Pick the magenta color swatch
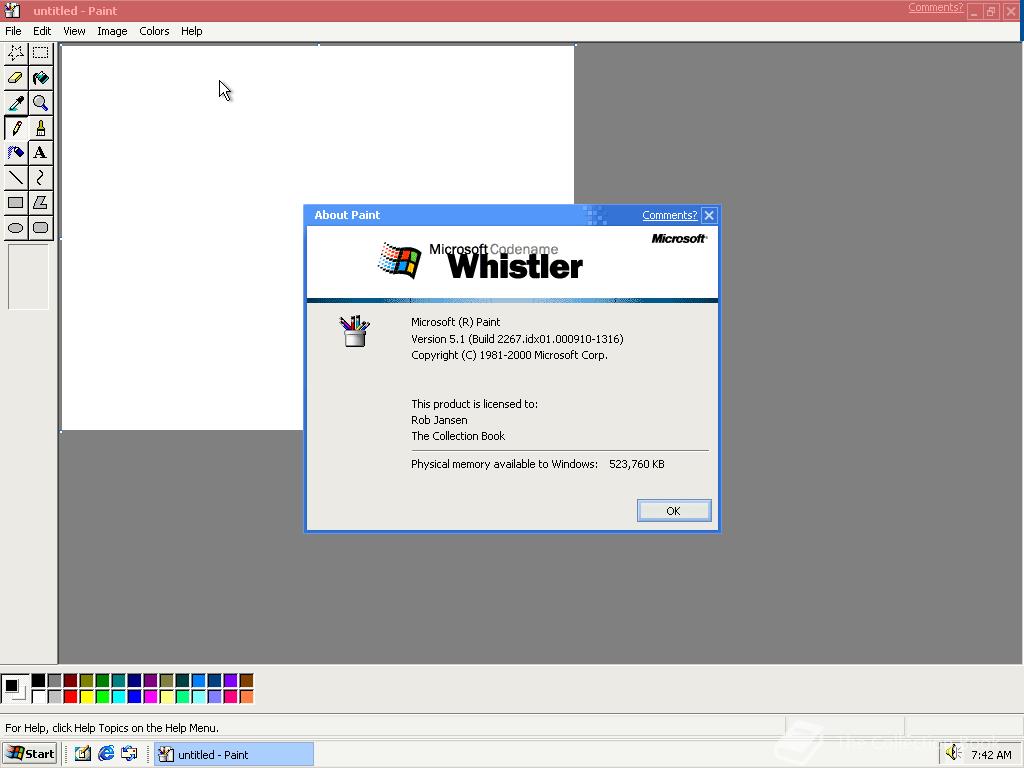This screenshot has height=768, width=1024. pyautogui.click(x=150, y=697)
